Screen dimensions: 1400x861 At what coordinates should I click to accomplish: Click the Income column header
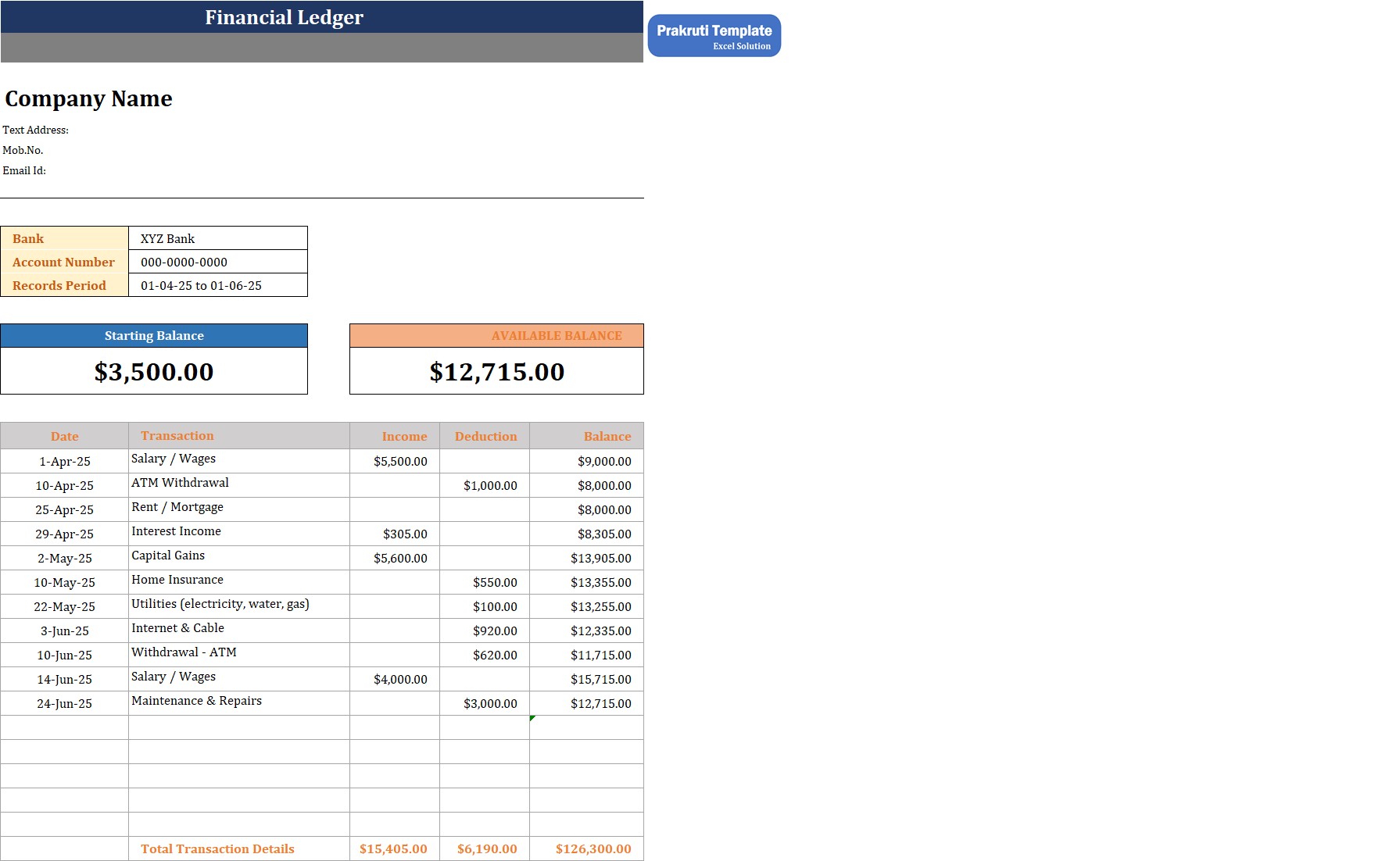click(395, 436)
